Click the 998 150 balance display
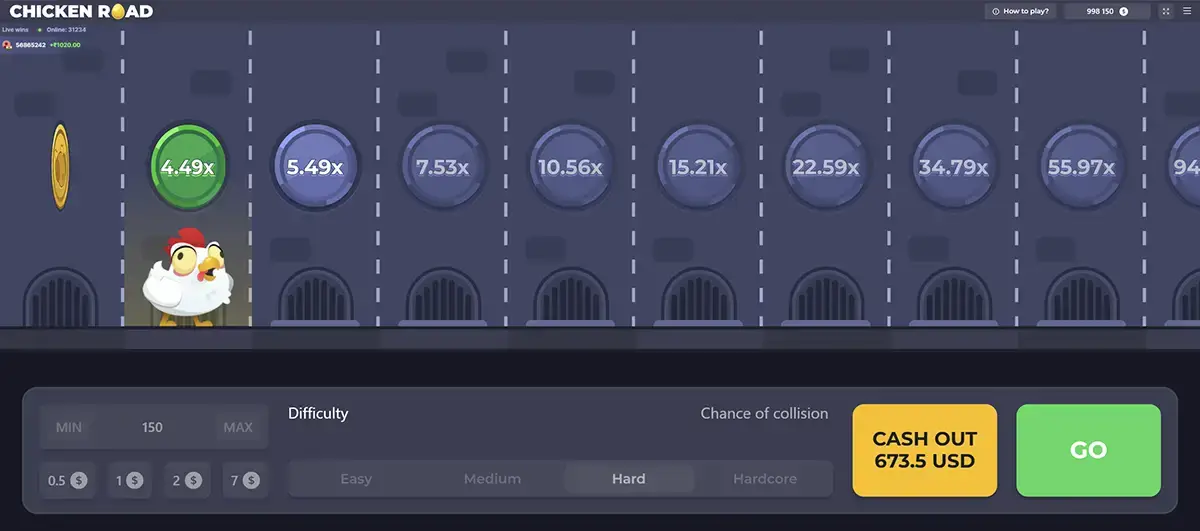This screenshot has width=1200, height=531. [x=1107, y=11]
